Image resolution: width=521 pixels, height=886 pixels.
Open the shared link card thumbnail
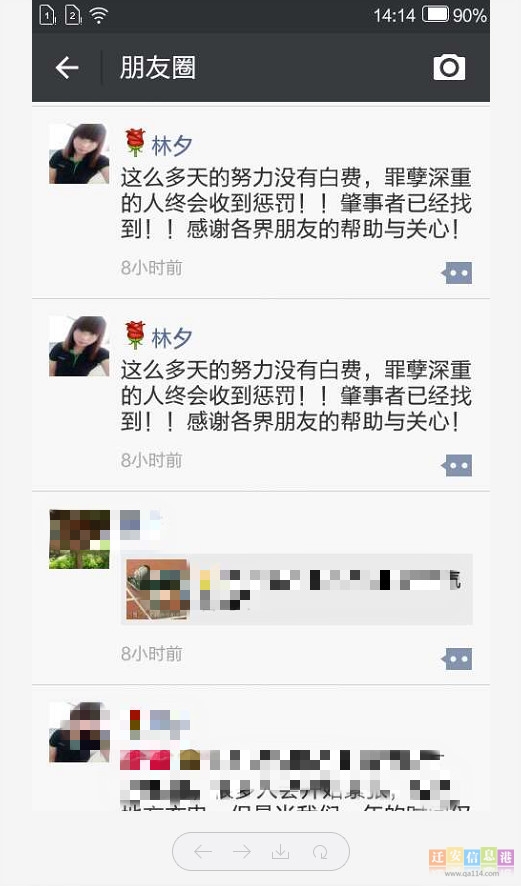pyautogui.click(x=158, y=589)
